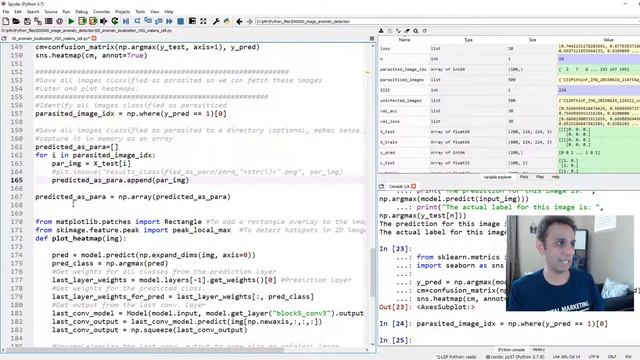
Task: Click the SIZE variable value 224
Action: tap(599, 90)
